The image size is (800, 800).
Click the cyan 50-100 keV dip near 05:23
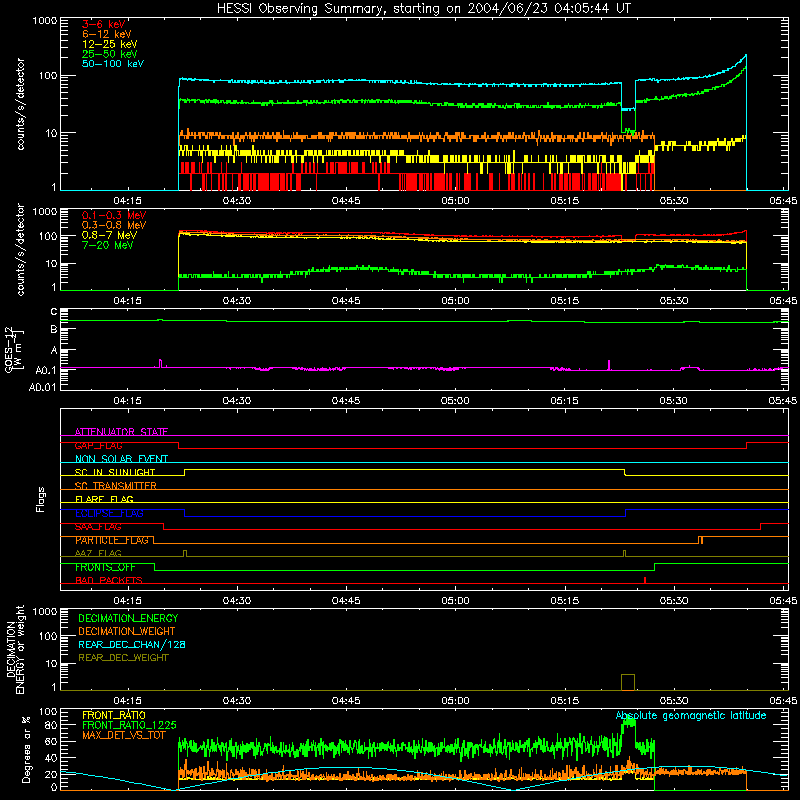tap(628, 109)
